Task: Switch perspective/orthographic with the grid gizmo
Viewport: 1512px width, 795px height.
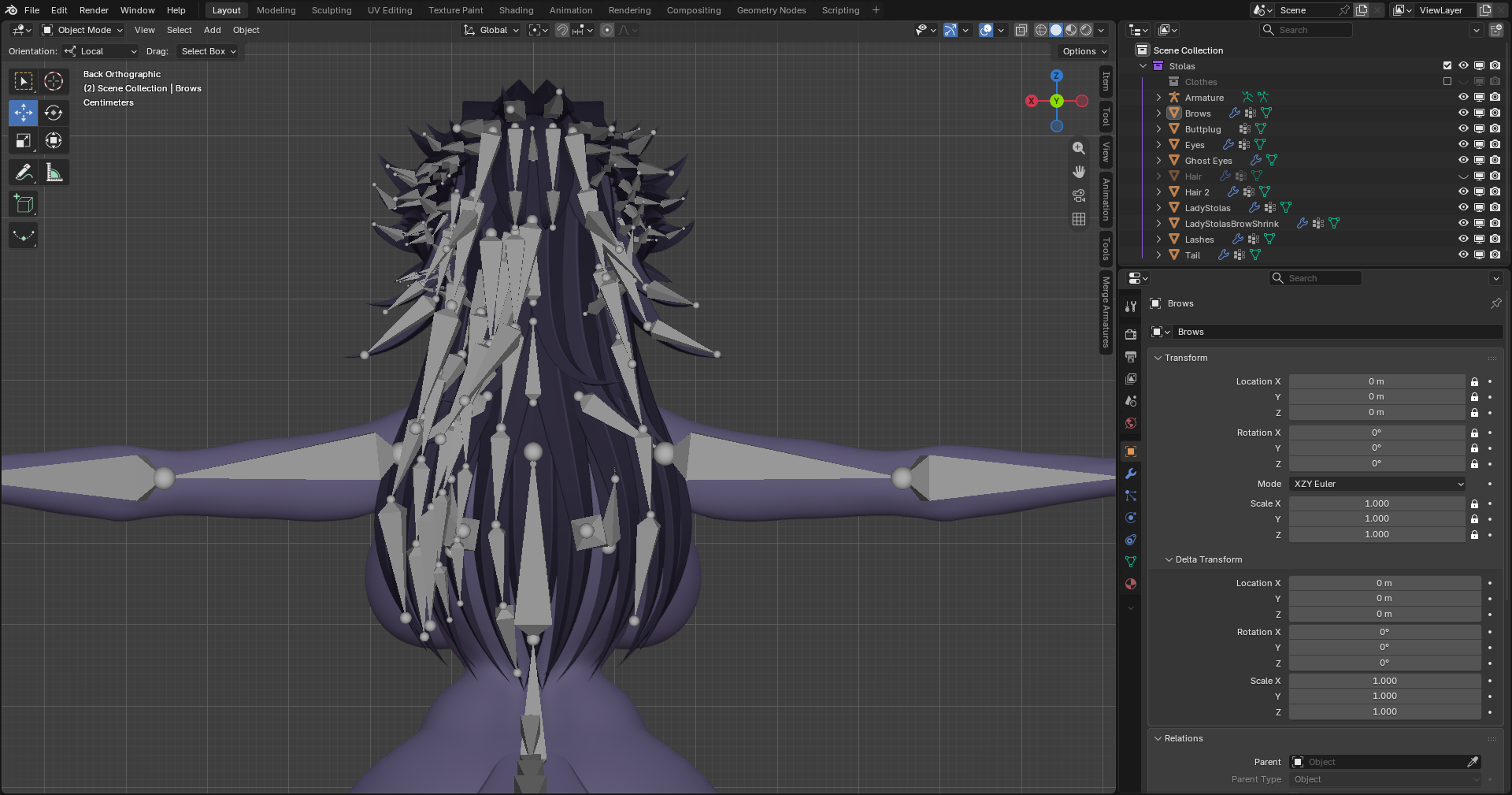Action: pos(1079,219)
